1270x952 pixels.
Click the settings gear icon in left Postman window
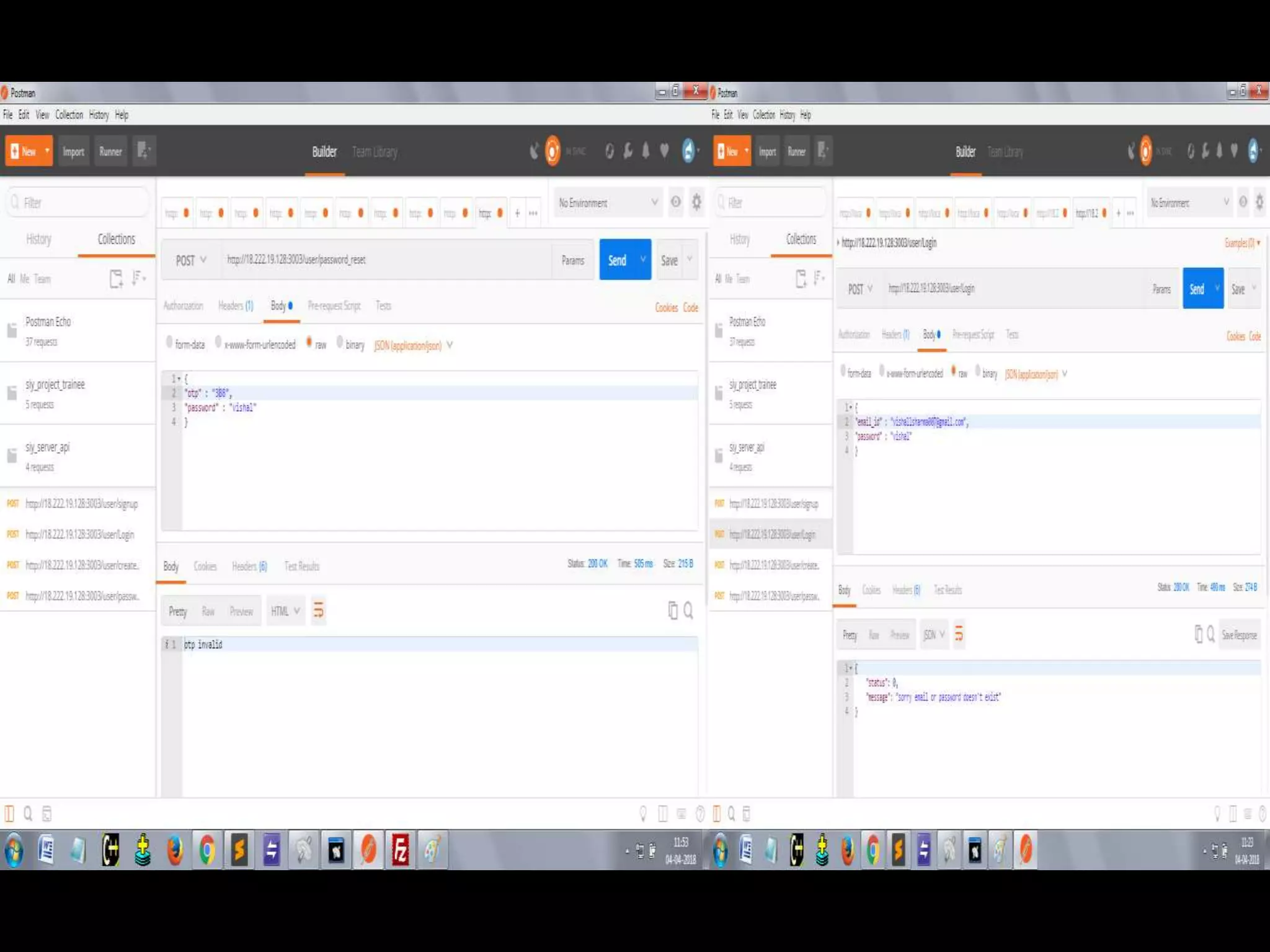(x=696, y=202)
